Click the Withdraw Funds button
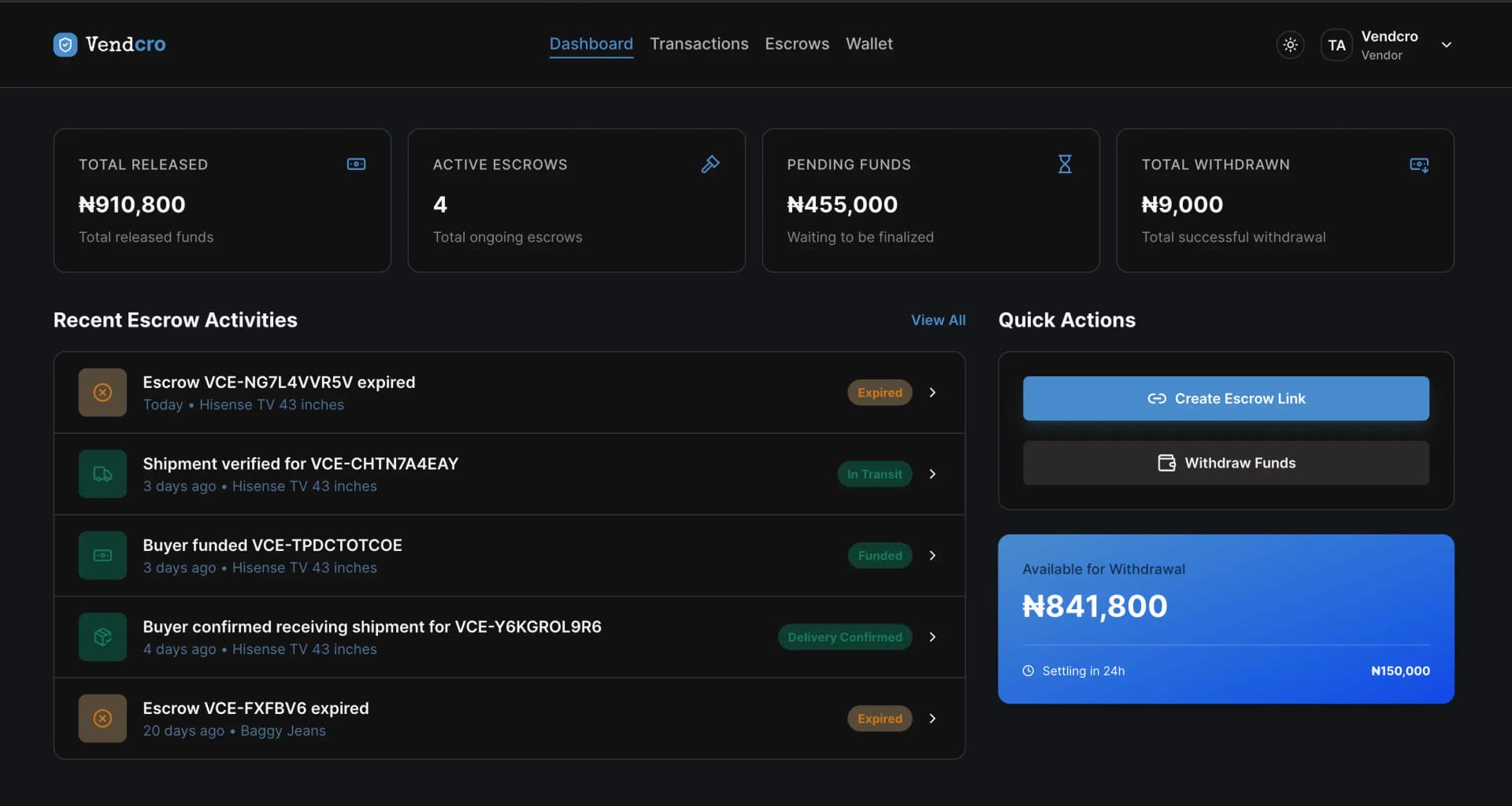 pos(1225,463)
